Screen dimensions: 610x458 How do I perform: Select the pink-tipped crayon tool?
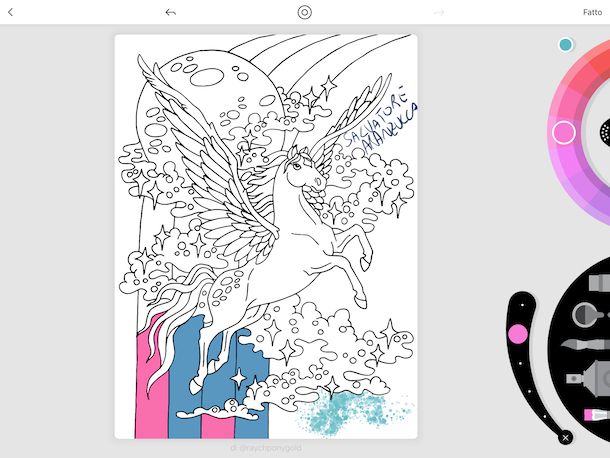tap(597, 415)
